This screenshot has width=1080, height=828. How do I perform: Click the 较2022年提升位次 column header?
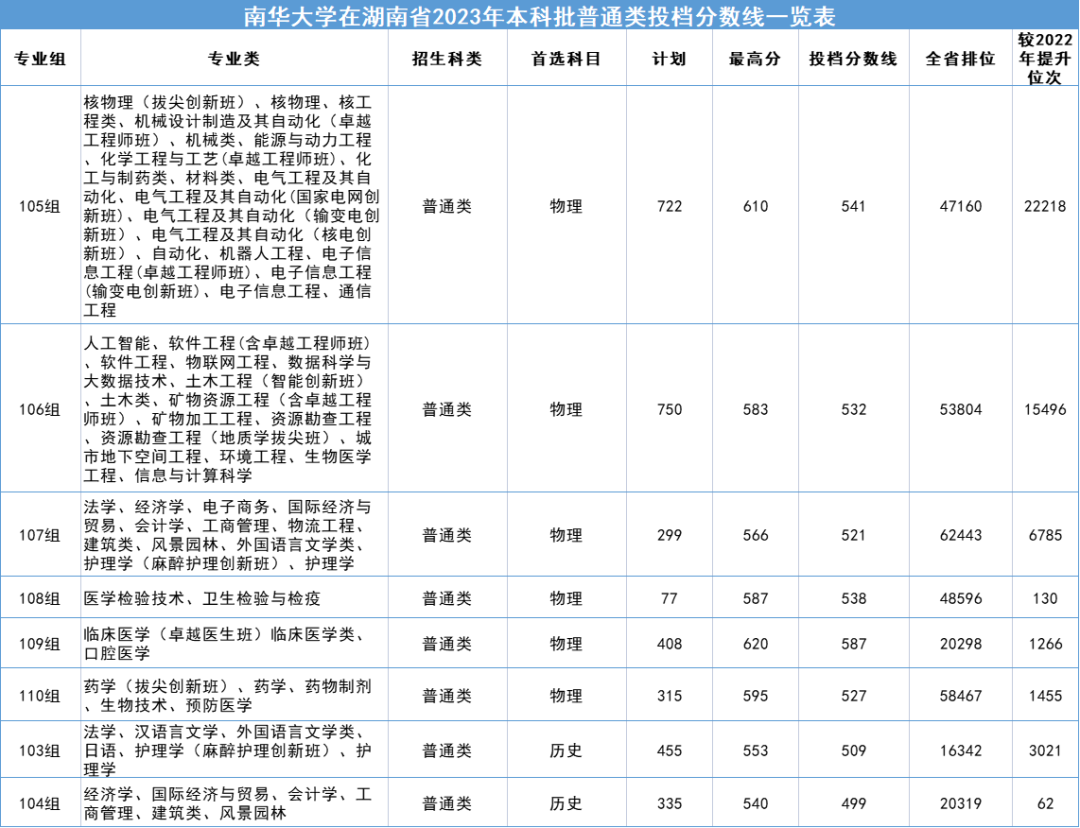point(1044,59)
